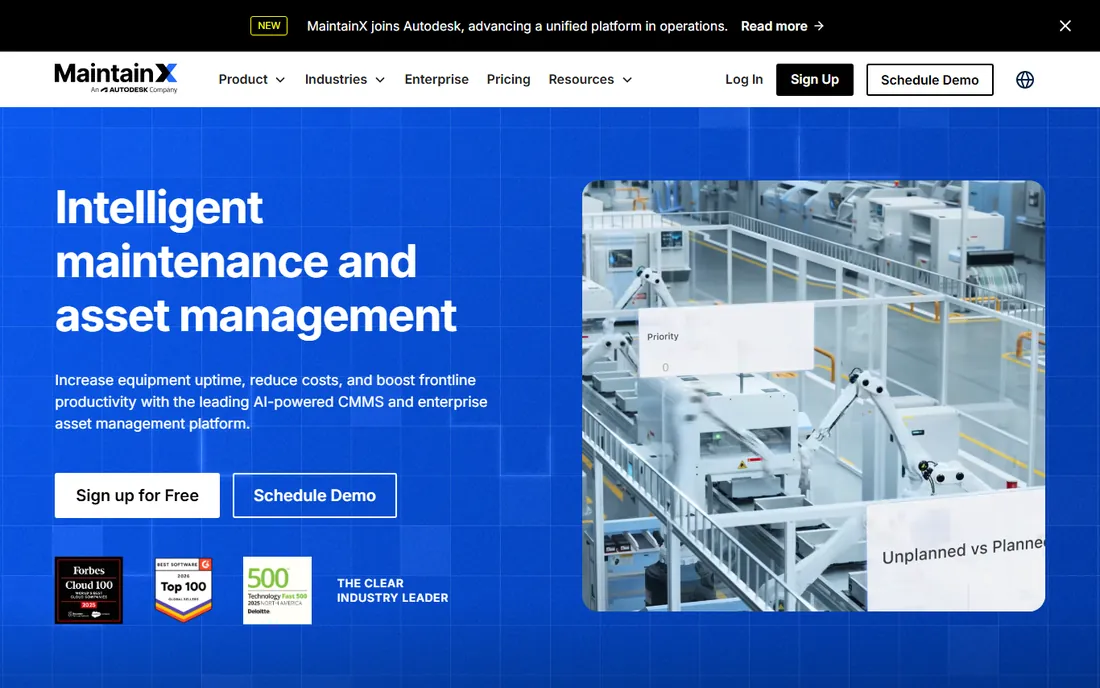Image resolution: width=1100 pixels, height=688 pixels.
Task: Click the Read more arrow link
Action: tap(782, 26)
